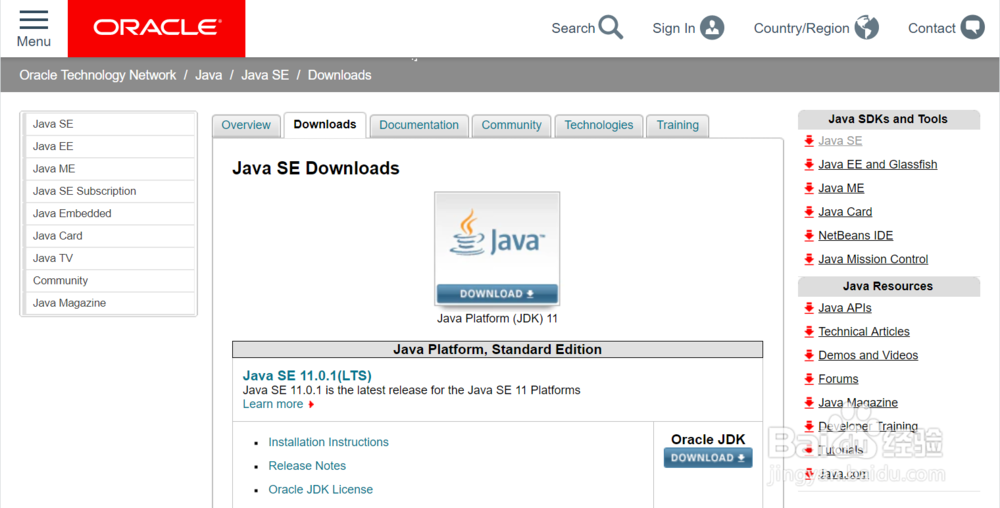Screen dimensions: 1000x508
Task: Switch to the Community tab
Action: (511, 125)
